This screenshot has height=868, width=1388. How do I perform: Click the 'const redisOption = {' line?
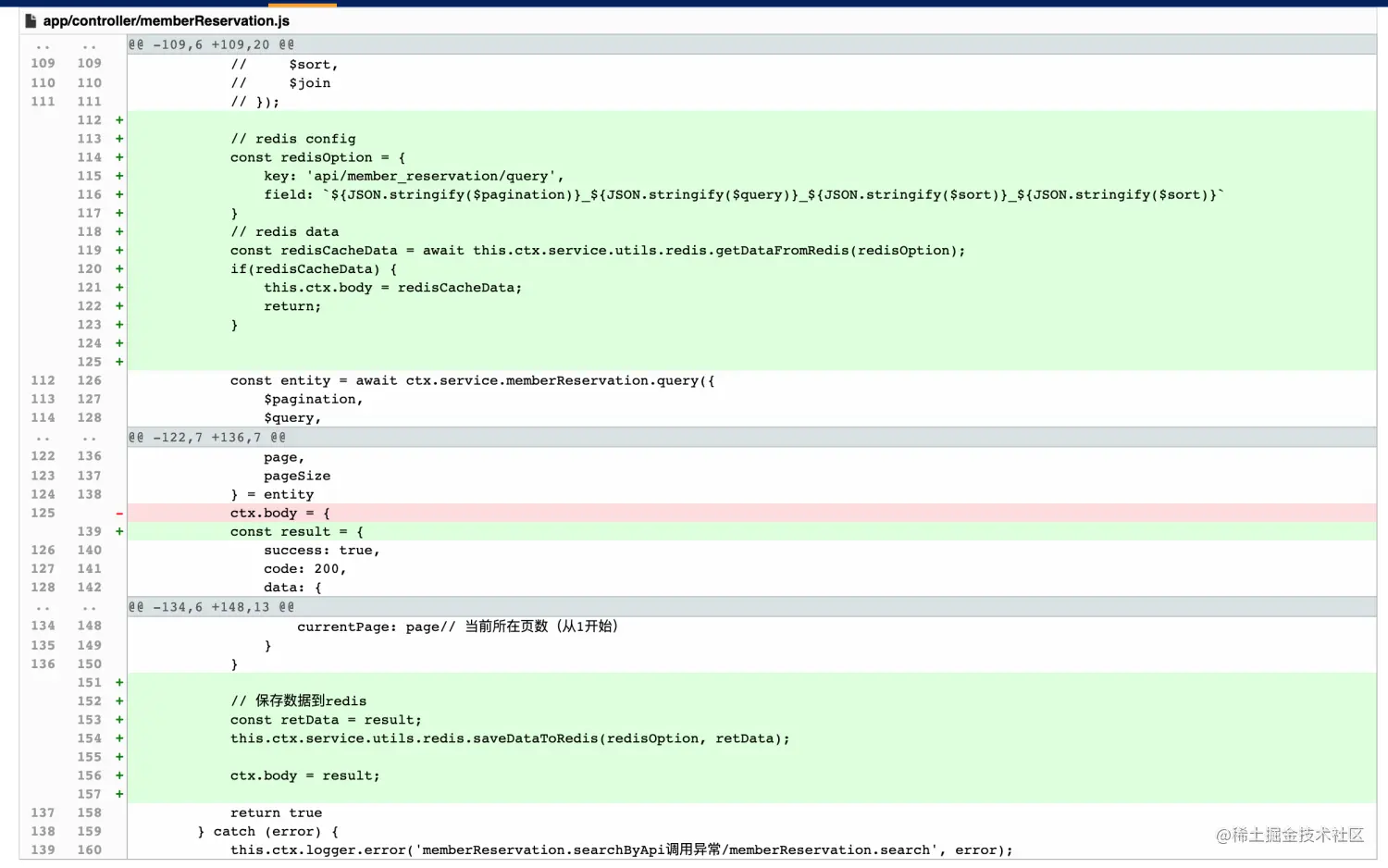click(318, 157)
